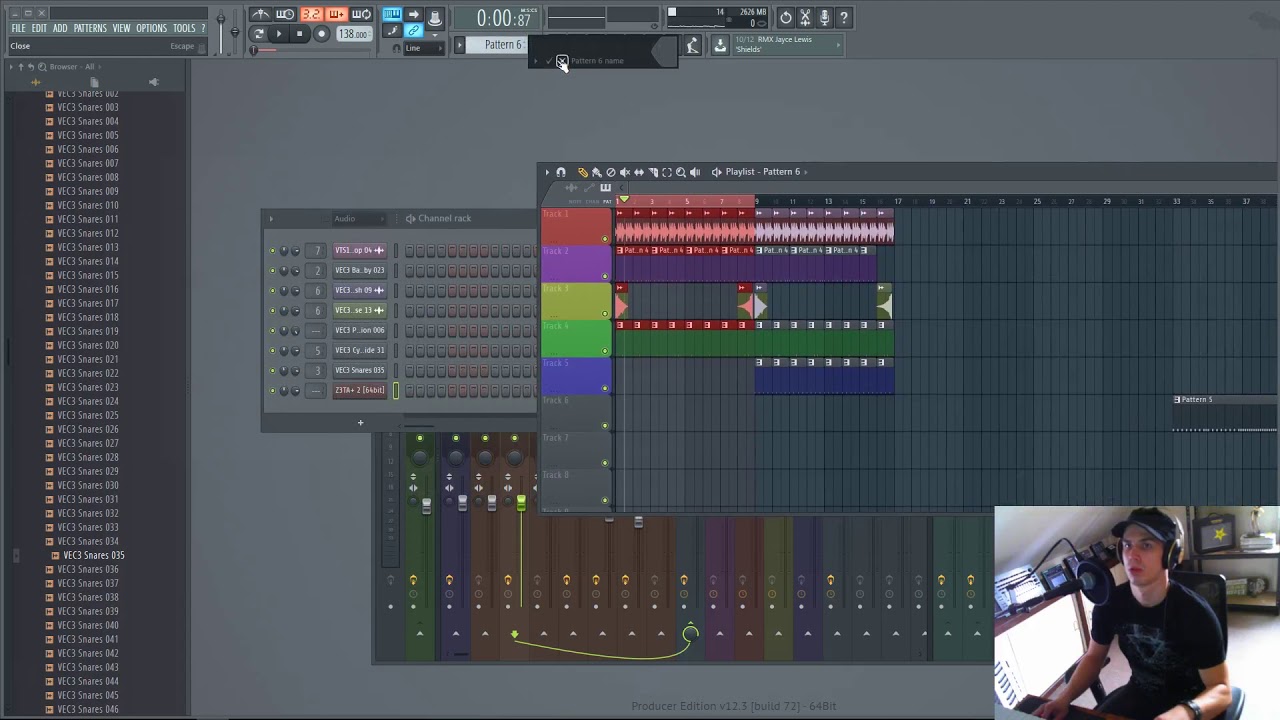
Task: Open the Channel rack options menu arrow
Action: tap(271, 219)
